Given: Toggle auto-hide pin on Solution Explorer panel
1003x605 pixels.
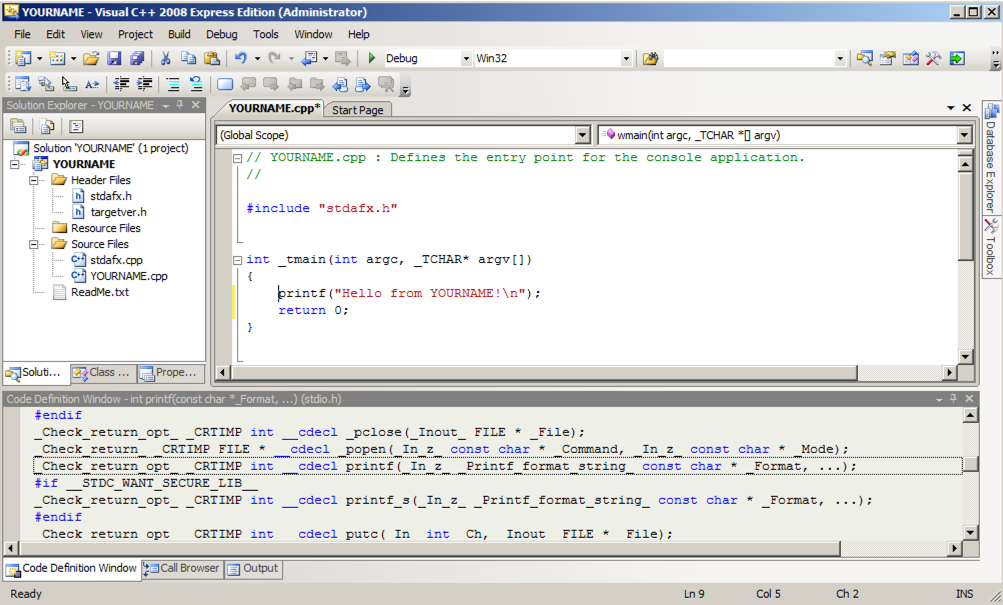Looking at the screenshot, I should point(179,105).
